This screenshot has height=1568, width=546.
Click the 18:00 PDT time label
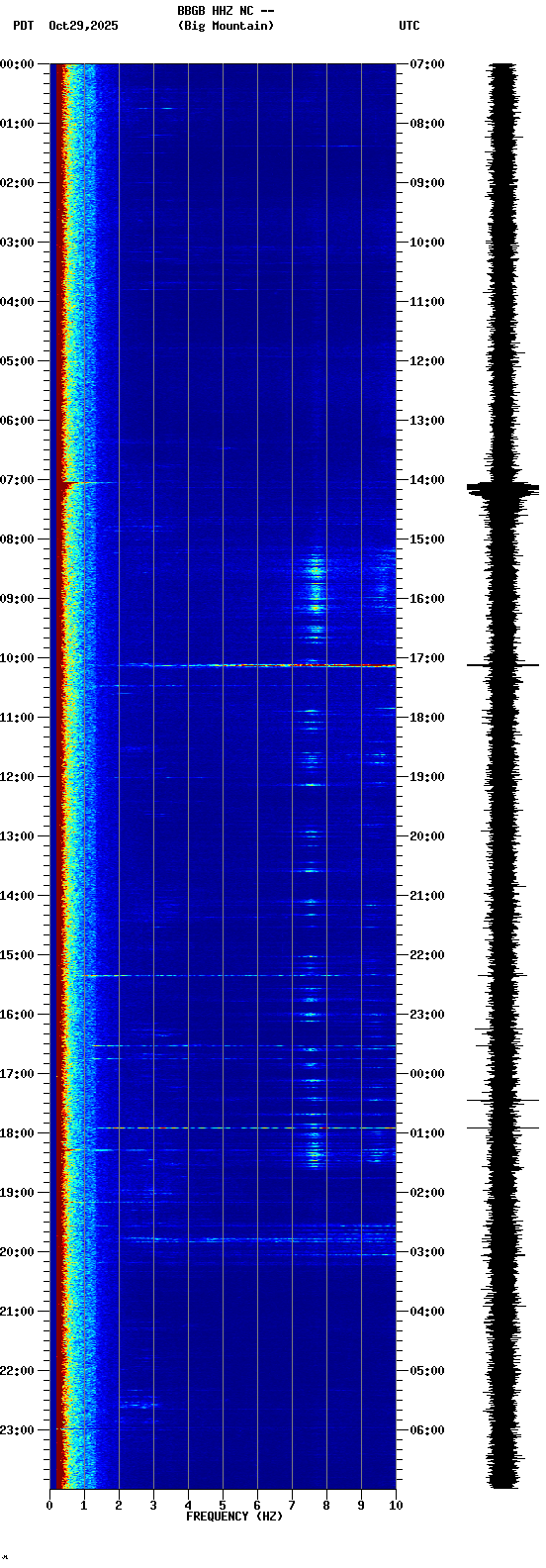click(x=17, y=1133)
